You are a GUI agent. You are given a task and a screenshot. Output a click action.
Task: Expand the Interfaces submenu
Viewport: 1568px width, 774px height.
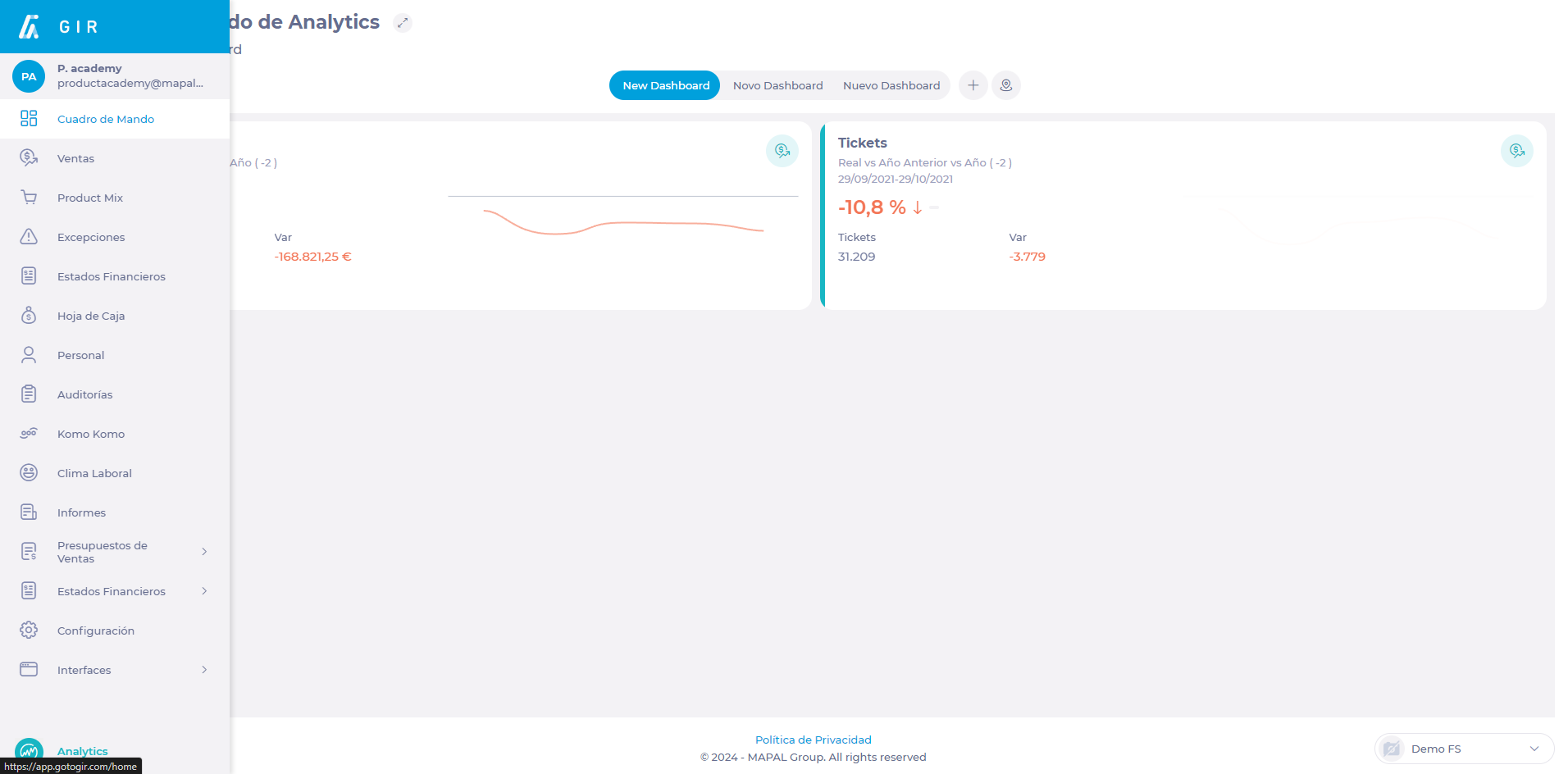tap(204, 670)
